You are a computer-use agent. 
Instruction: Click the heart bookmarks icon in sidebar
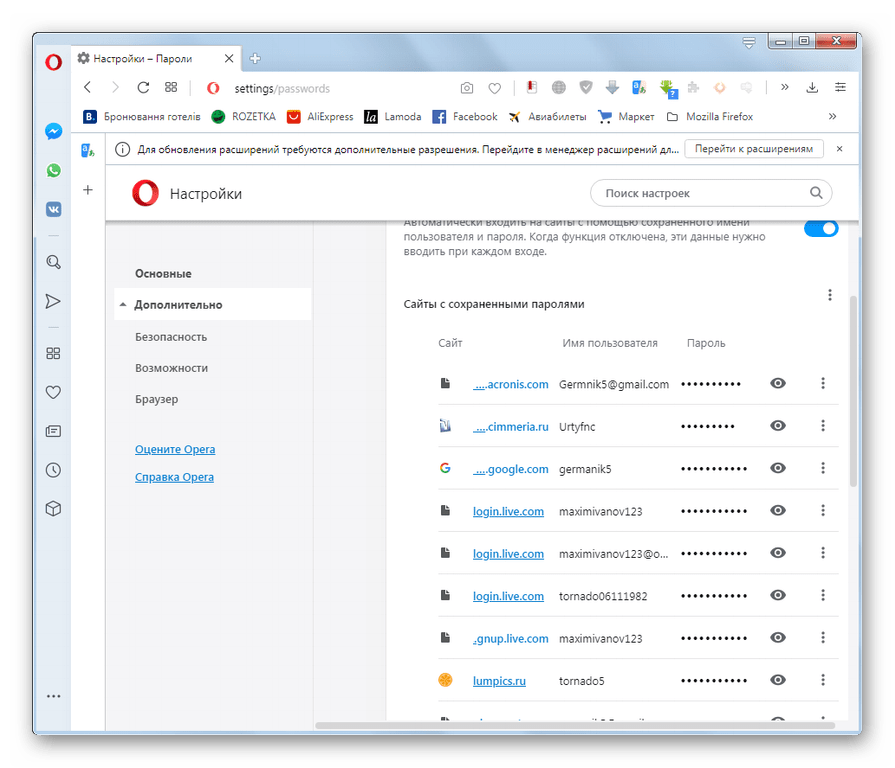point(53,393)
